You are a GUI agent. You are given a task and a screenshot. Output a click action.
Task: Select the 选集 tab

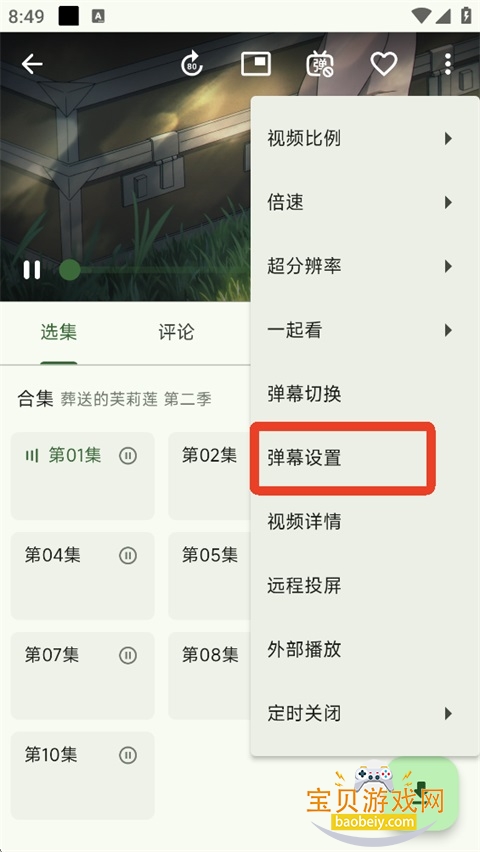click(x=59, y=332)
